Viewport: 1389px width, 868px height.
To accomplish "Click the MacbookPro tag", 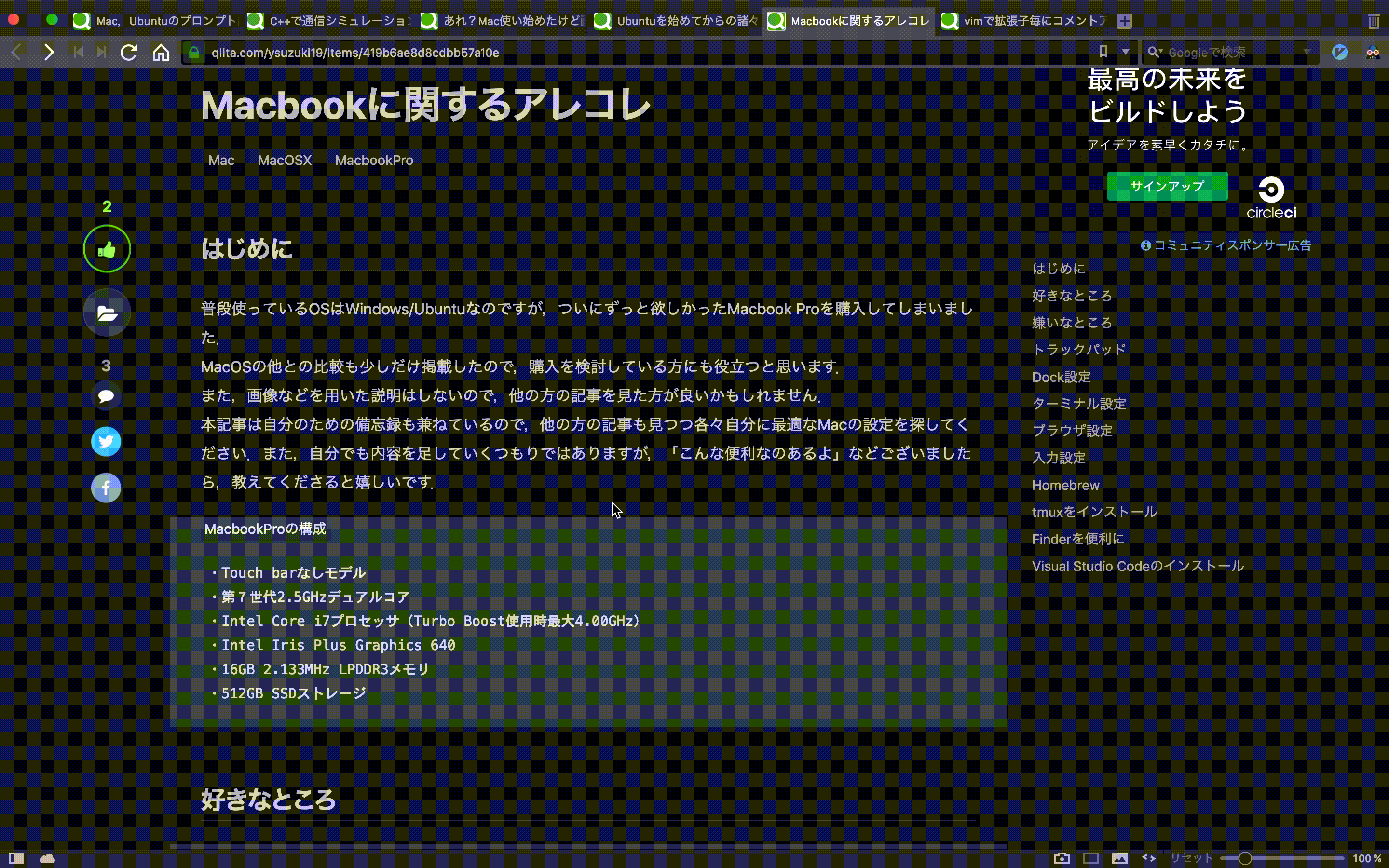I will [x=374, y=160].
